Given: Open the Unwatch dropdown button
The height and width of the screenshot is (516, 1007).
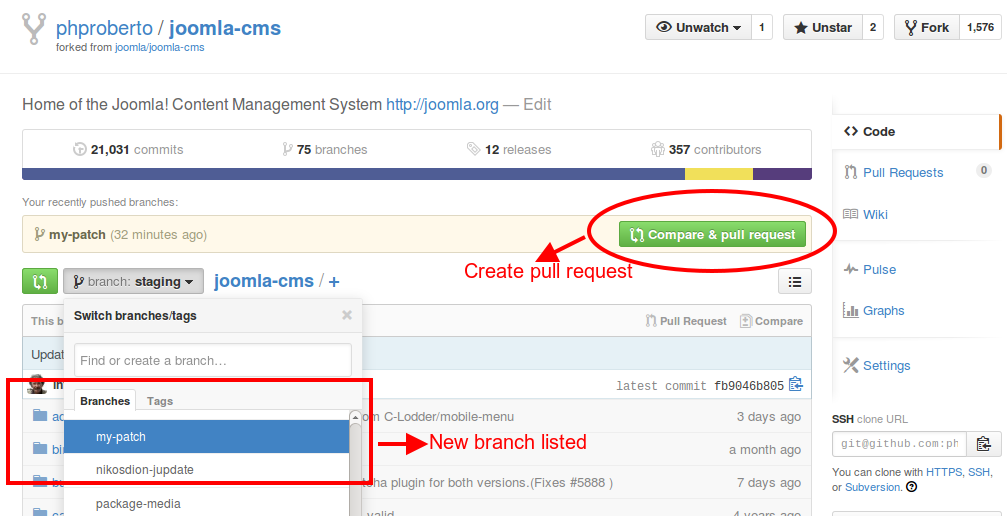Looking at the screenshot, I should pyautogui.click(x=698, y=28).
